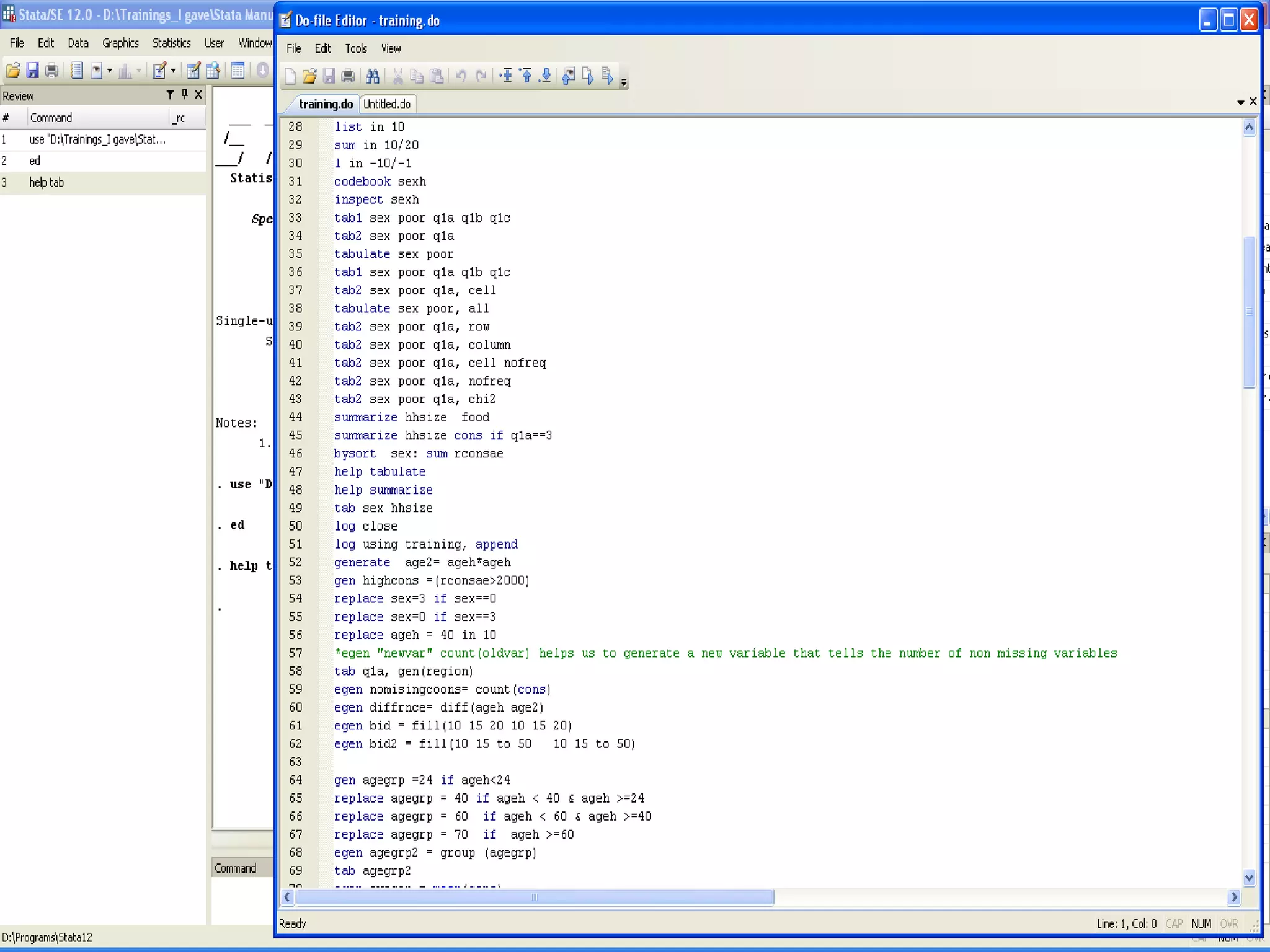Click Open file icon in Do-file Editor
This screenshot has height=952, width=1270.
(x=309, y=76)
